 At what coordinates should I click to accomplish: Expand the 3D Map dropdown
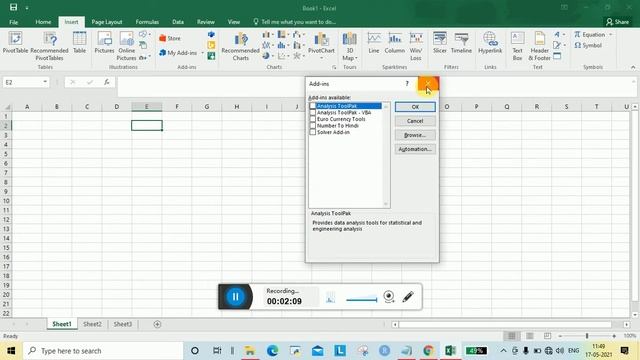[x=356, y=58]
